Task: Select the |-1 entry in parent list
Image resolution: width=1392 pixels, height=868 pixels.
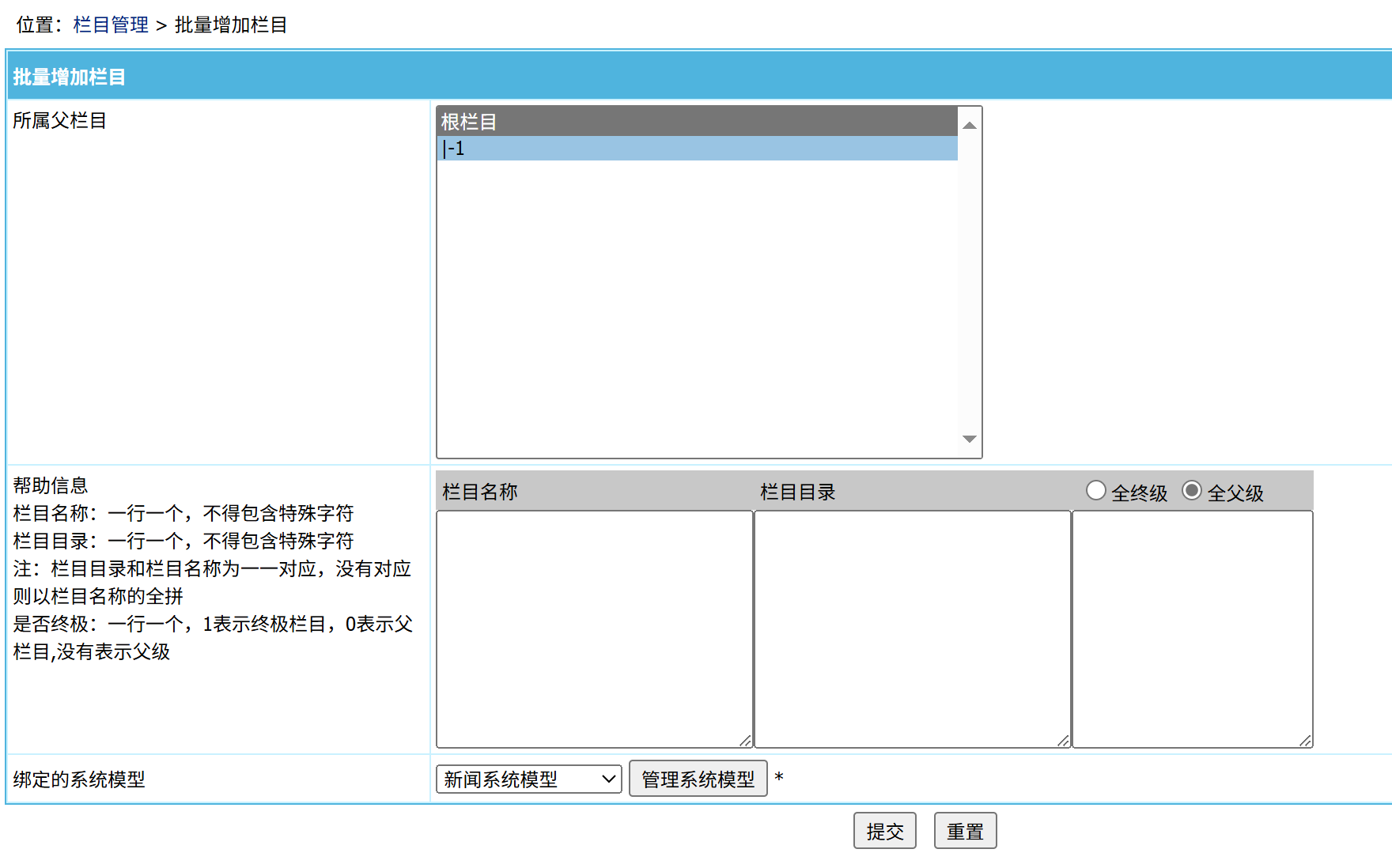Action: point(696,149)
